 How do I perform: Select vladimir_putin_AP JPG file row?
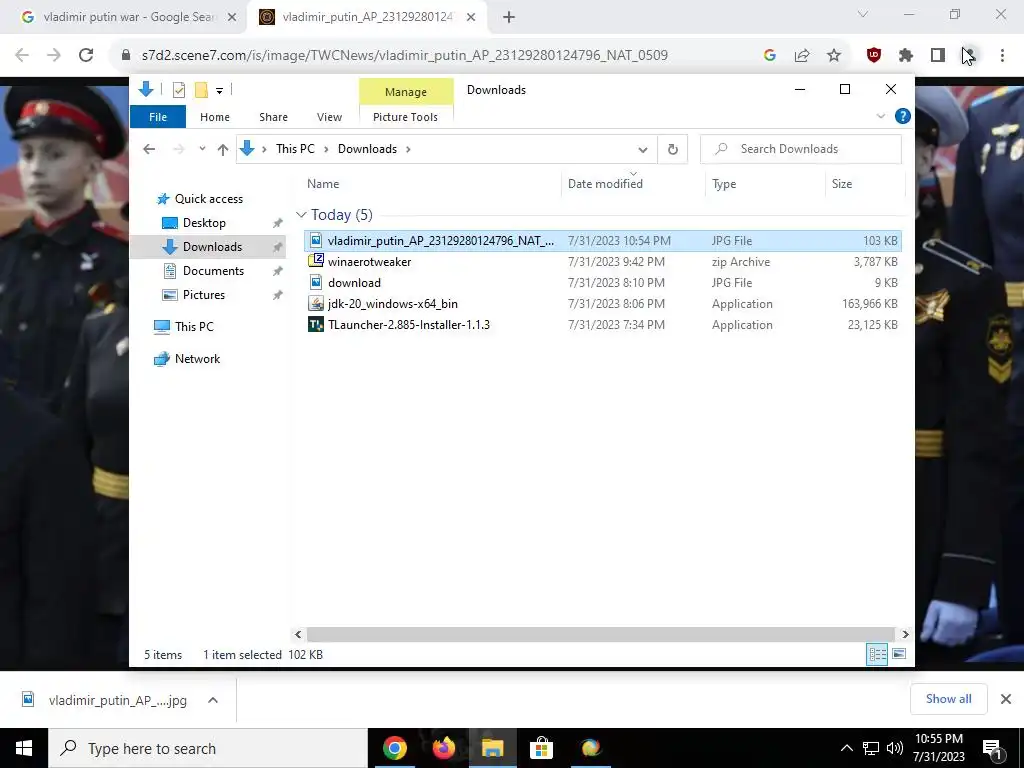click(602, 241)
